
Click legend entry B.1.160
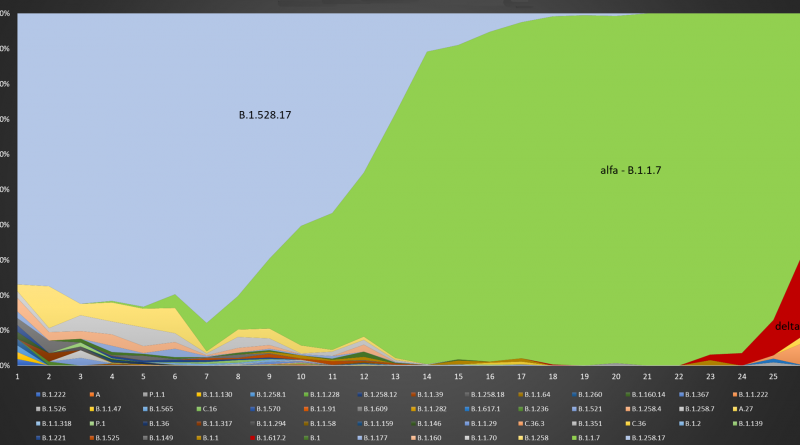pos(426,438)
